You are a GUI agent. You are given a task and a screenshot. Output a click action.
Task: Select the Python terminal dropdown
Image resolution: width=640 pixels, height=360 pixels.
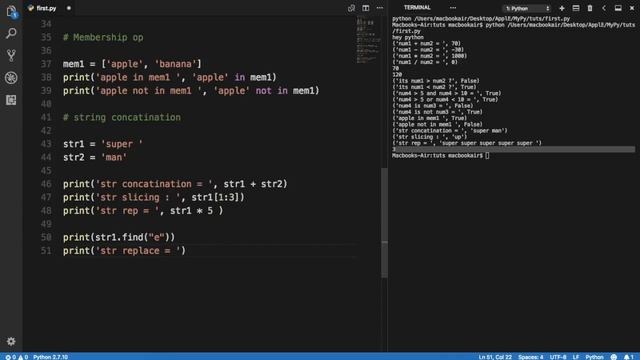coord(527,8)
